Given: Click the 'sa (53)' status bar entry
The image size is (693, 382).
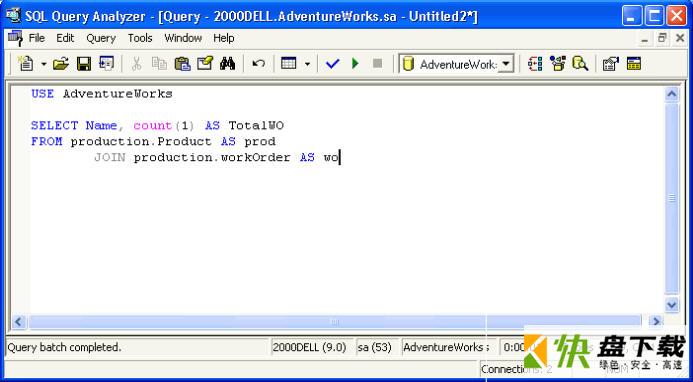Looking at the screenshot, I should tap(375, 348).
